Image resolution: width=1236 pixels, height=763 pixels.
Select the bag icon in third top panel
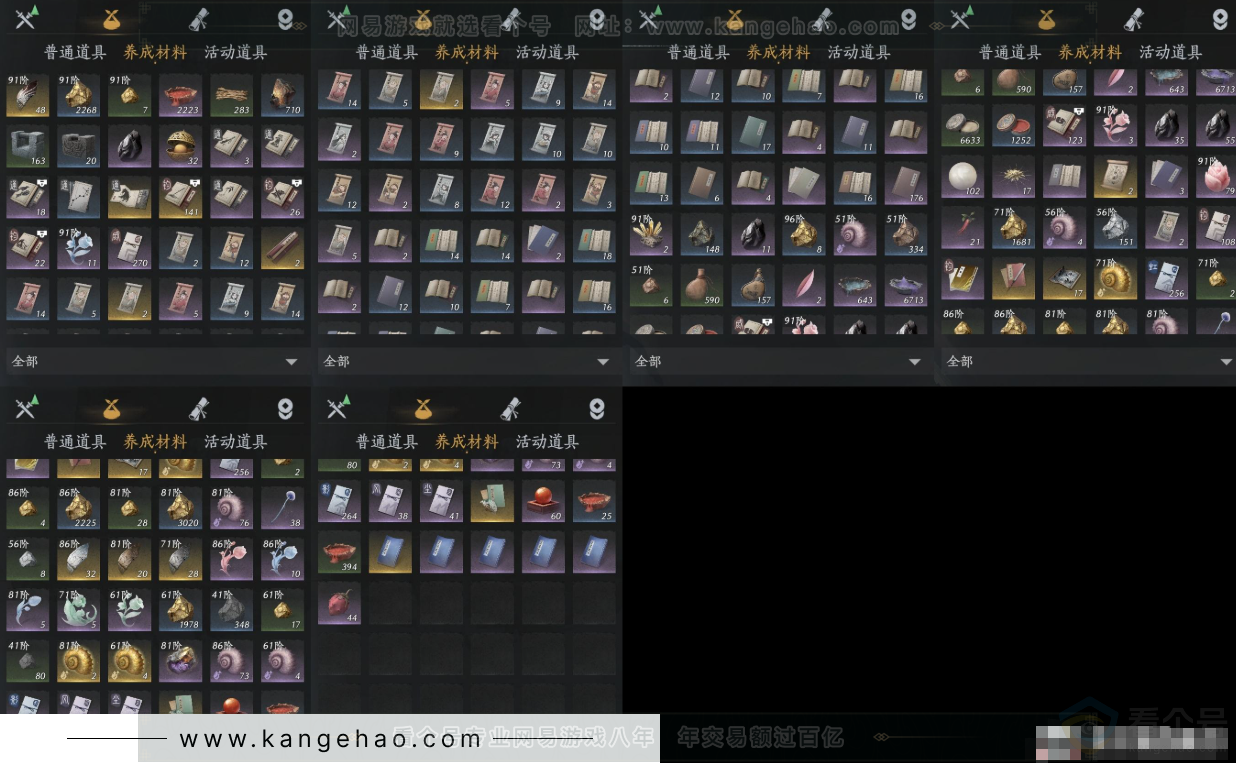click(x=735, y=18)
